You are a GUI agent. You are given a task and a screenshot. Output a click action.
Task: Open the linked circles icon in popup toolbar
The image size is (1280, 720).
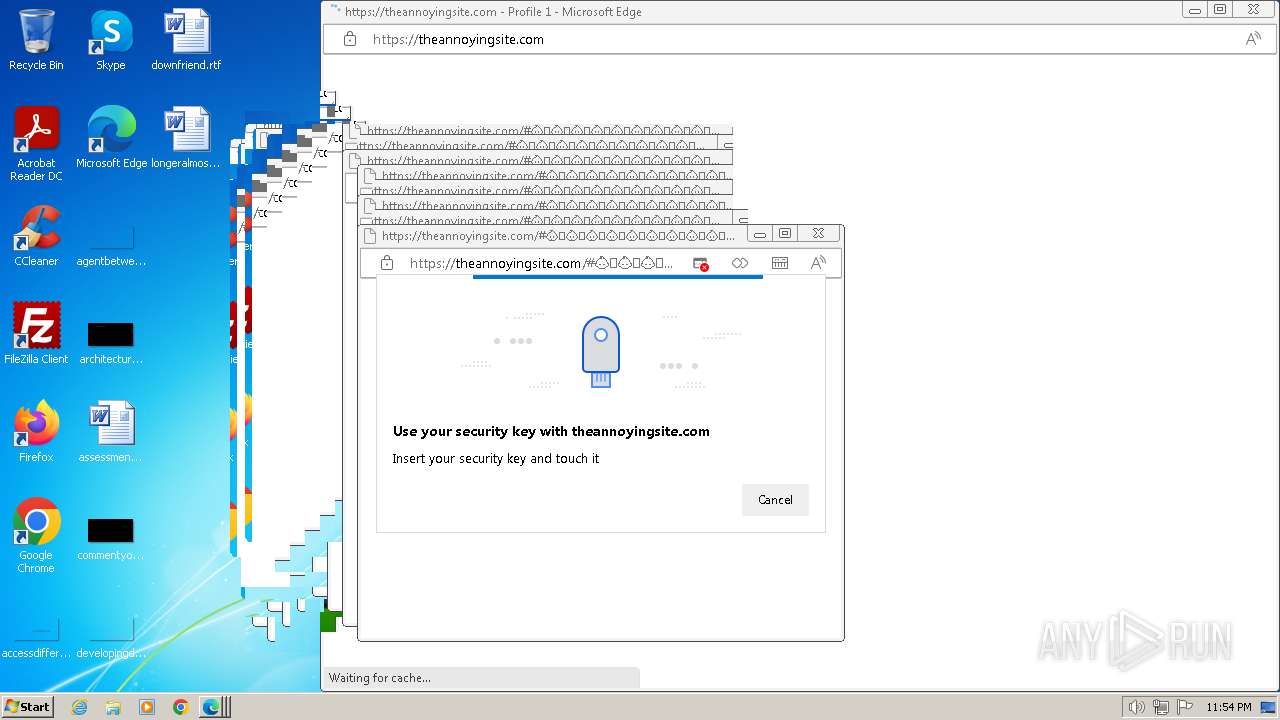pyautogui.click(x=740, y=263)
